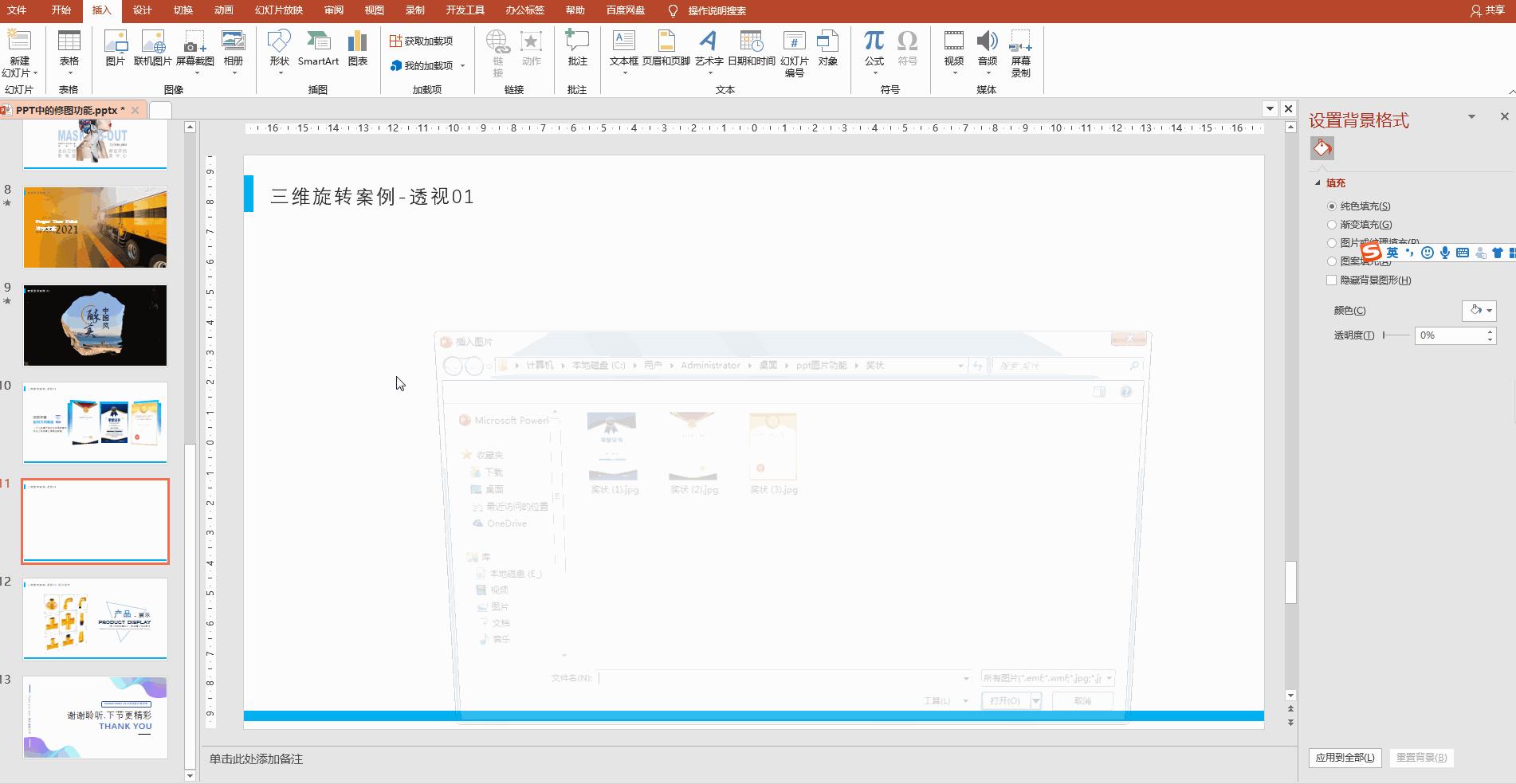Select the 渐变填充 radio button
Screen dimensions: 1516x784
point(1331,225)
